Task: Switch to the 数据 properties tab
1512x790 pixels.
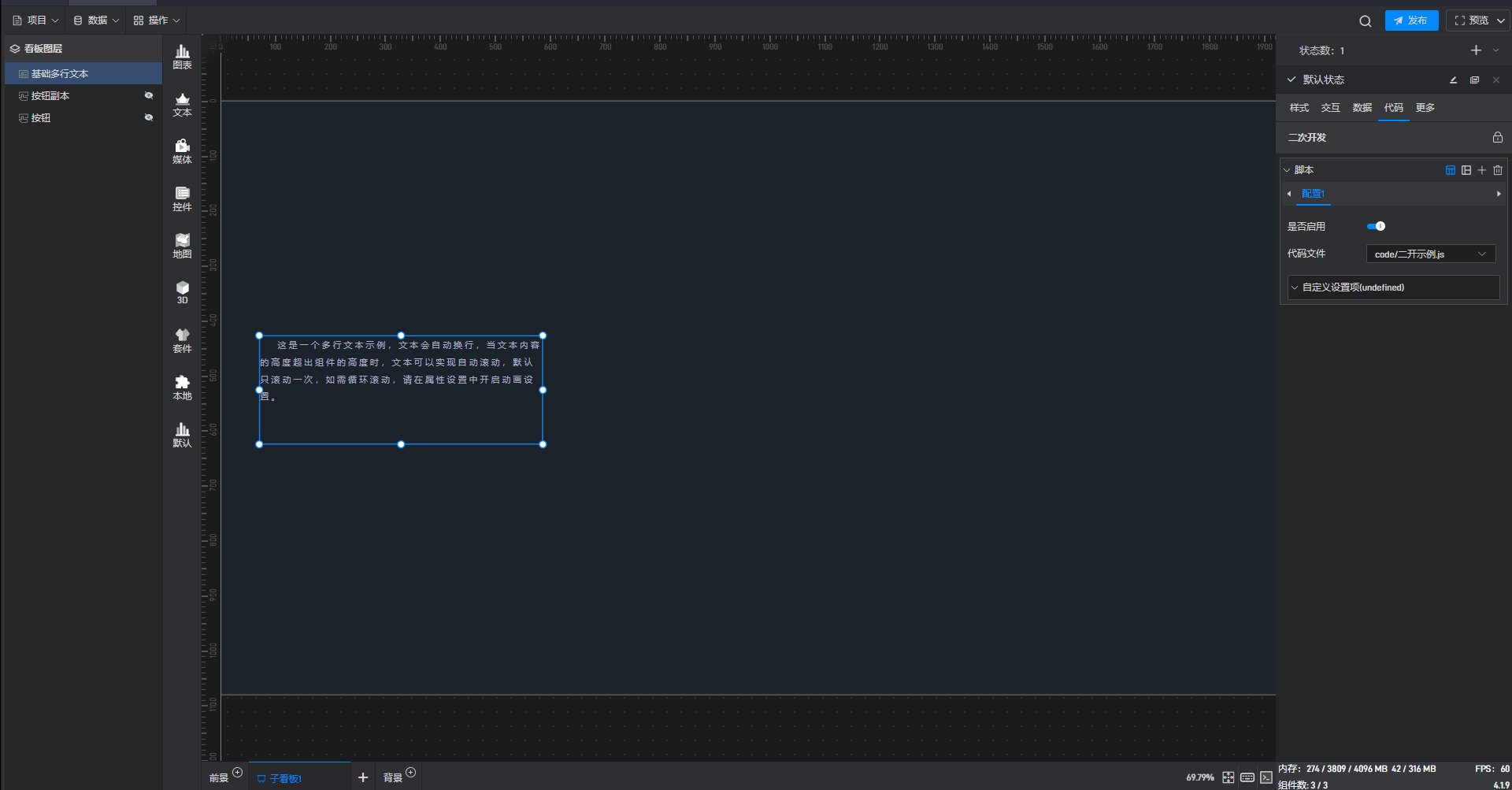Action: tap(1362, 108)
